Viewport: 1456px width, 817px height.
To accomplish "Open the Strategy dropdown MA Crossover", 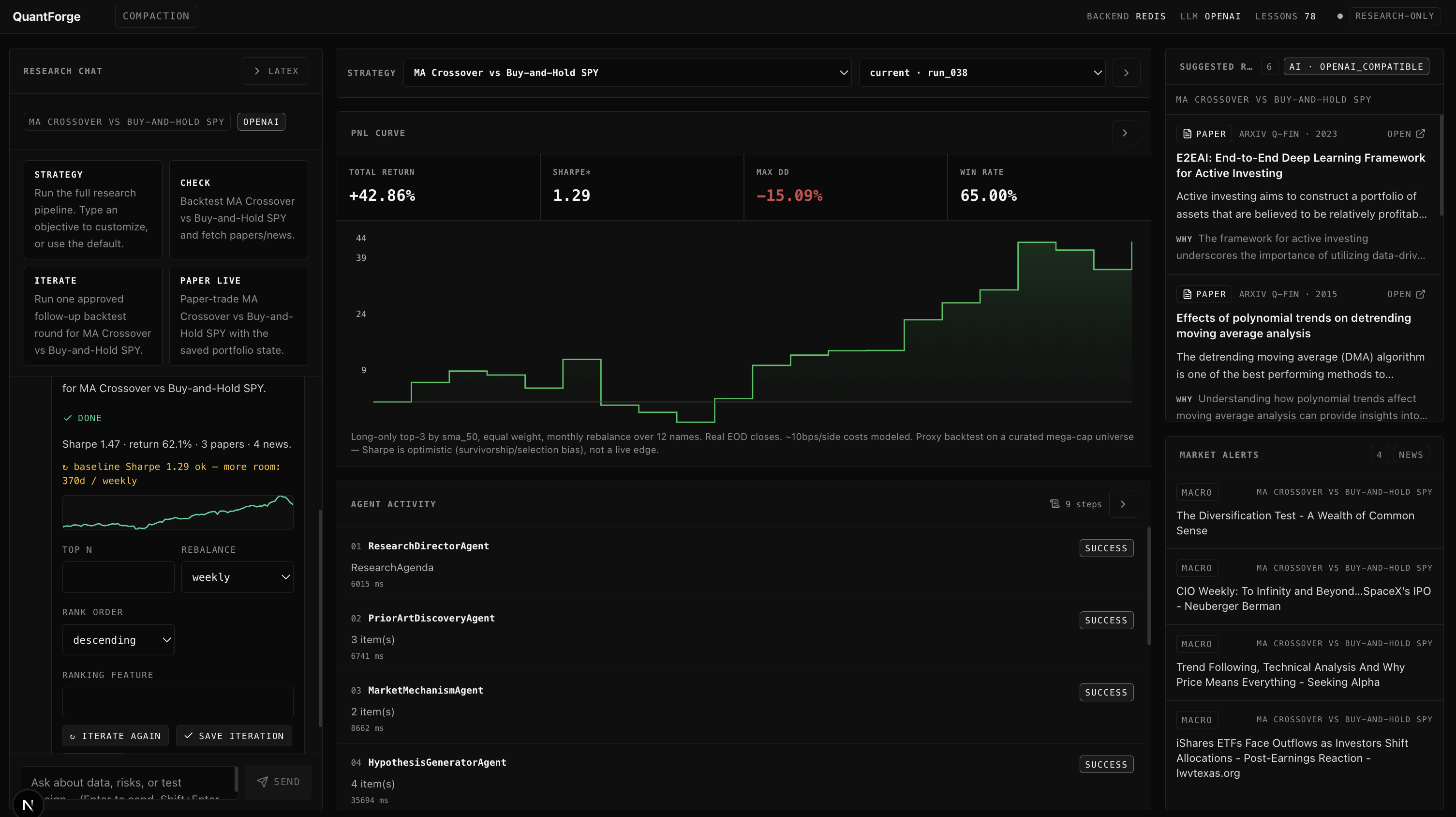I will 627,73.
